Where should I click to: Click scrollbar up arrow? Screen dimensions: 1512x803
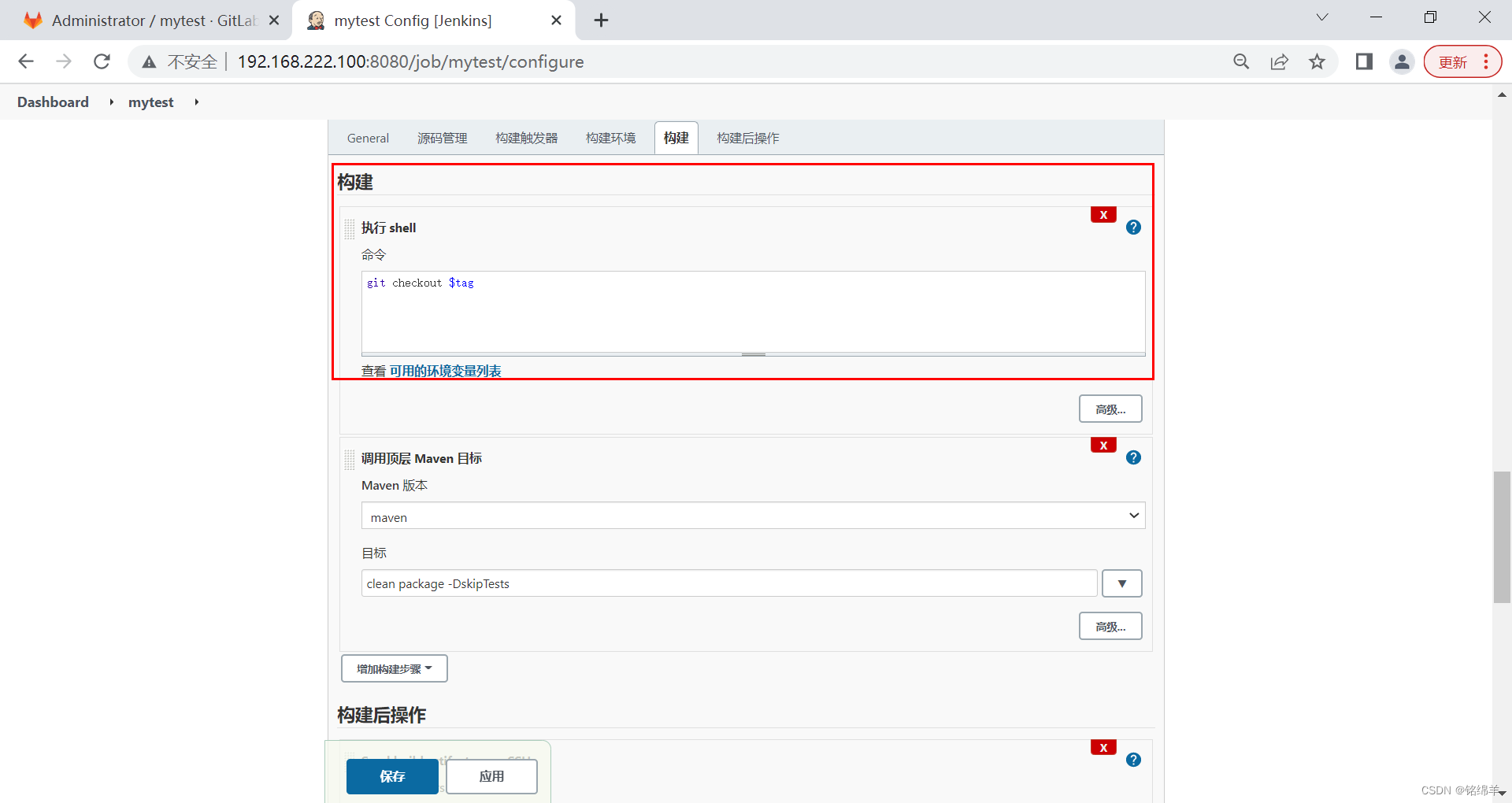[1502, 94]
